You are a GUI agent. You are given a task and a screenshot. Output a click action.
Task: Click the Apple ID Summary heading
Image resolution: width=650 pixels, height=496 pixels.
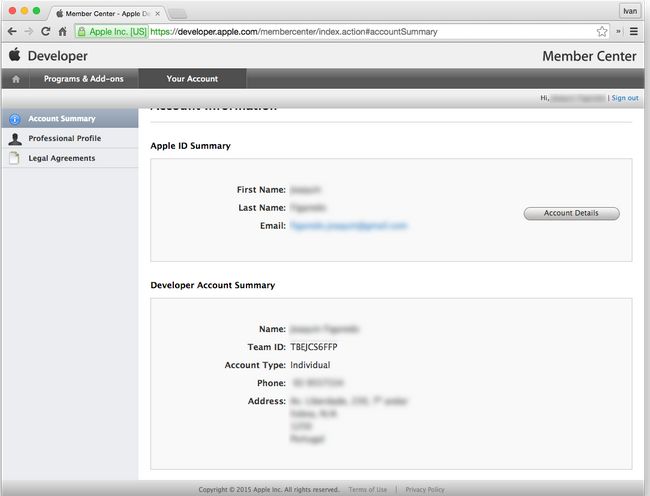point(190,146)
